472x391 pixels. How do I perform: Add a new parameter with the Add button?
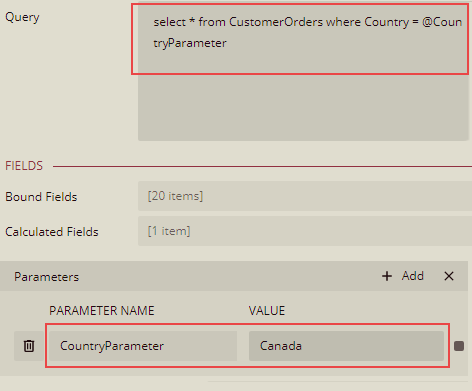tap(402, 276)
